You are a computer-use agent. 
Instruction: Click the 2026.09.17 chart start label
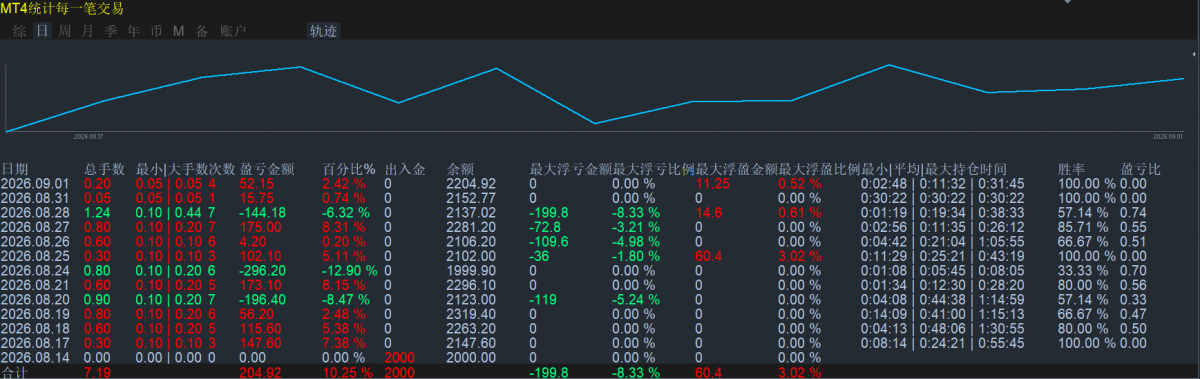89,137
